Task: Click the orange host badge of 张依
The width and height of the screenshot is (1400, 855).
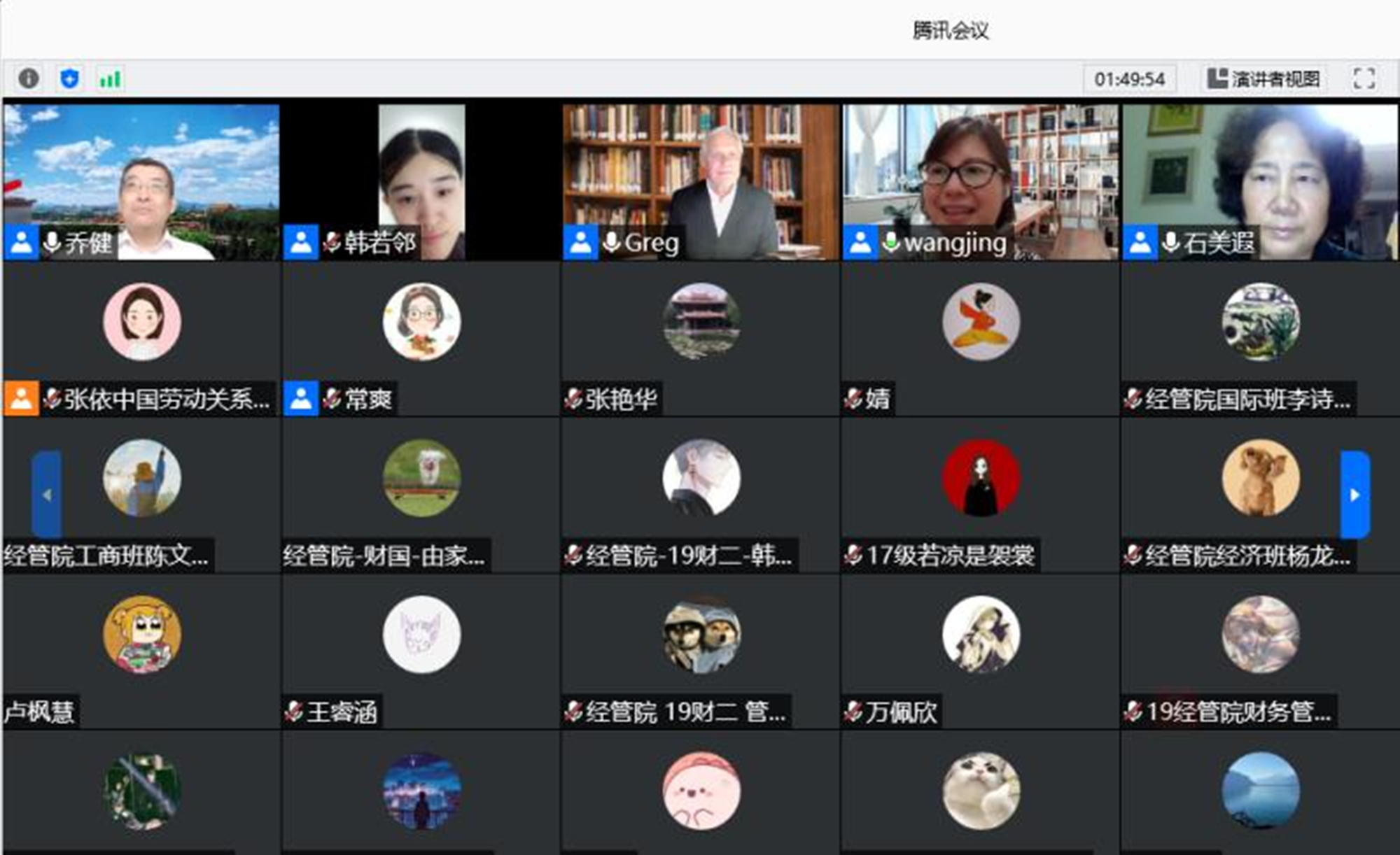Action: (x=21, y=399)
